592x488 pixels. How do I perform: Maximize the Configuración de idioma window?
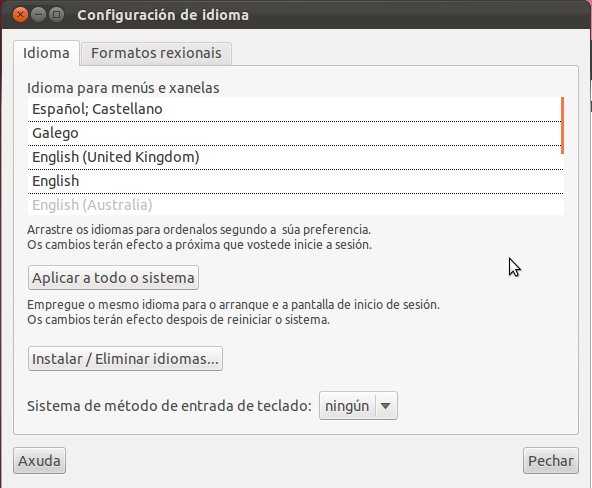56,15
